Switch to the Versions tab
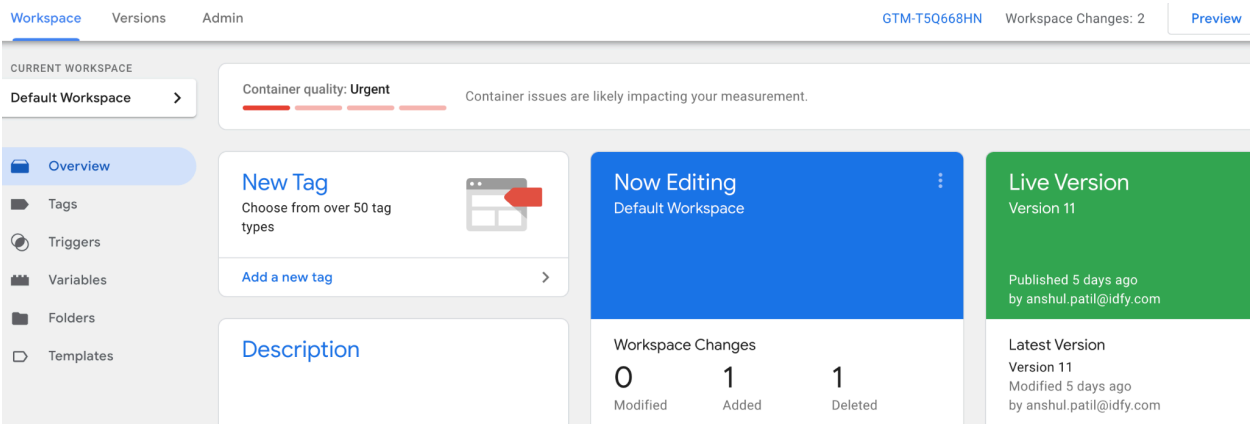This screenshot has width=1251, height=424. click(x=140, y=18)
